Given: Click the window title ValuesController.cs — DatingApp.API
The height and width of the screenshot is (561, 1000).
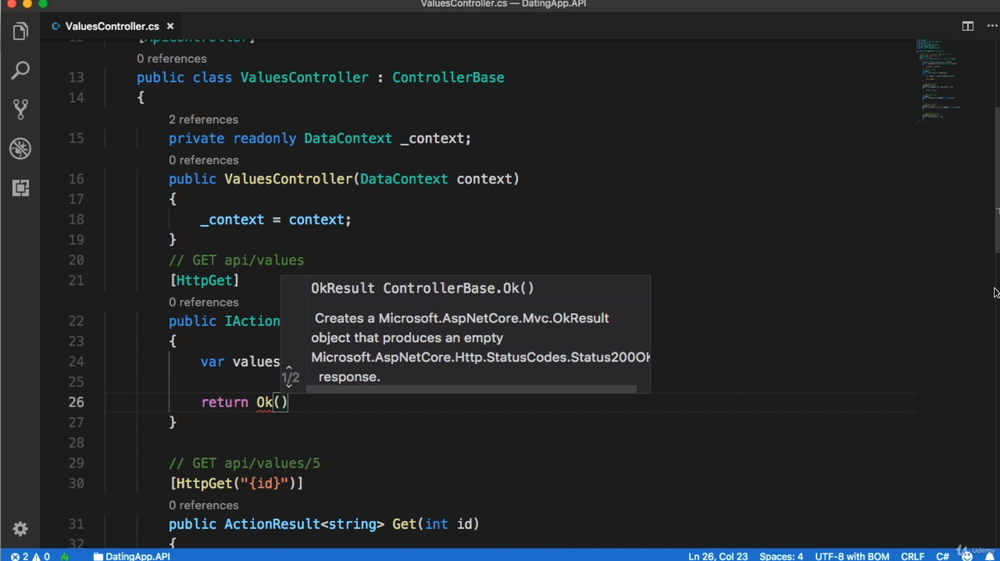Looking at the screenshot, I should point(503,4).
